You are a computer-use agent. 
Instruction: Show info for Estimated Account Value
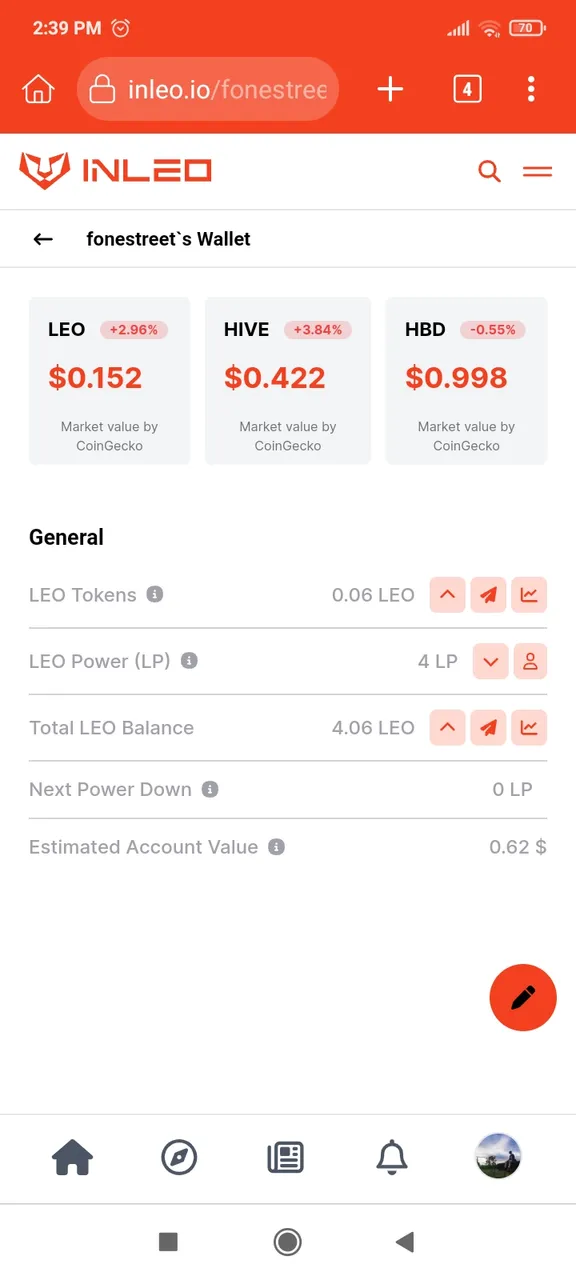pos(276,847)
